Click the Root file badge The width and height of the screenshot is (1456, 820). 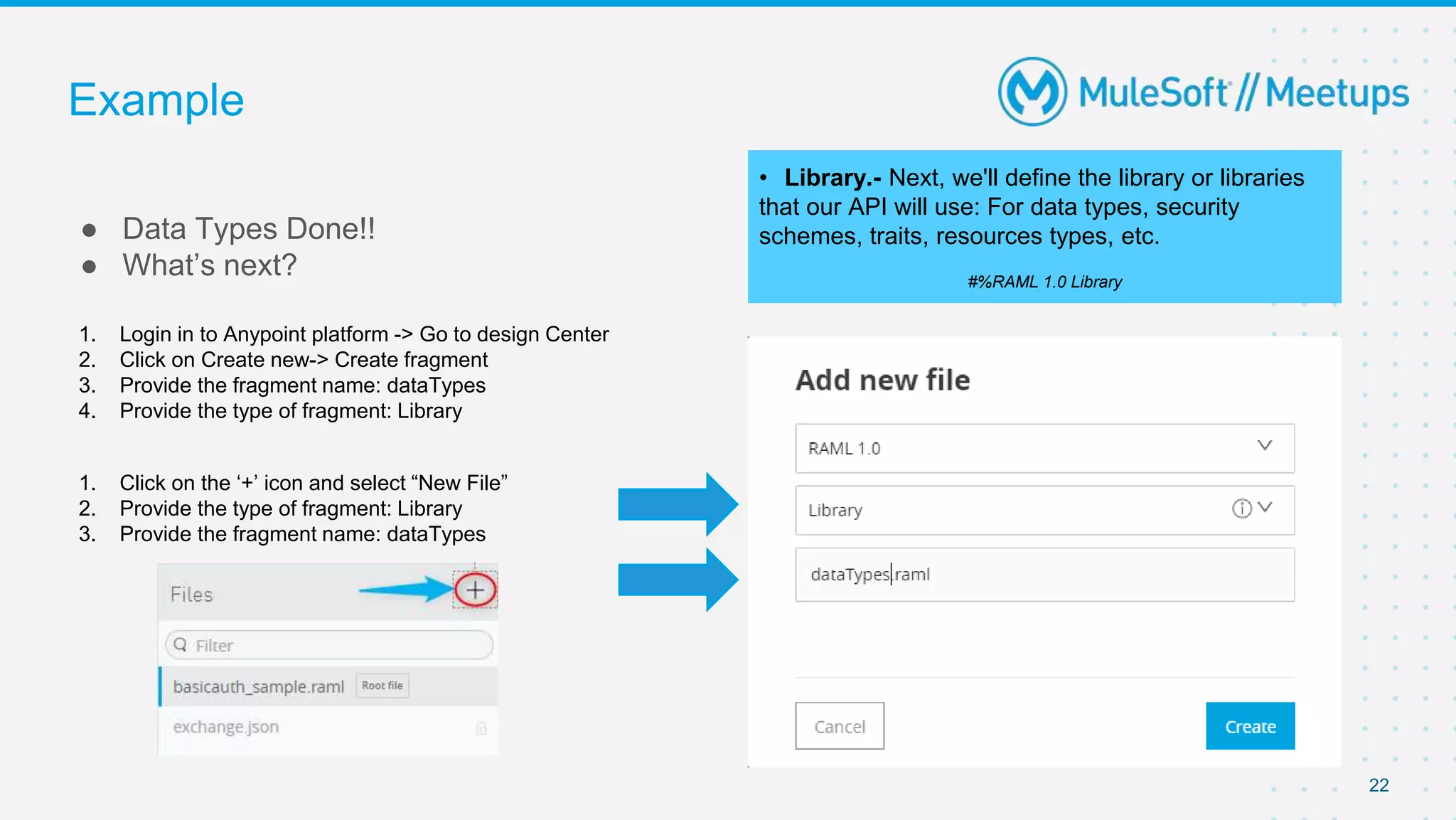click(382, 686)
